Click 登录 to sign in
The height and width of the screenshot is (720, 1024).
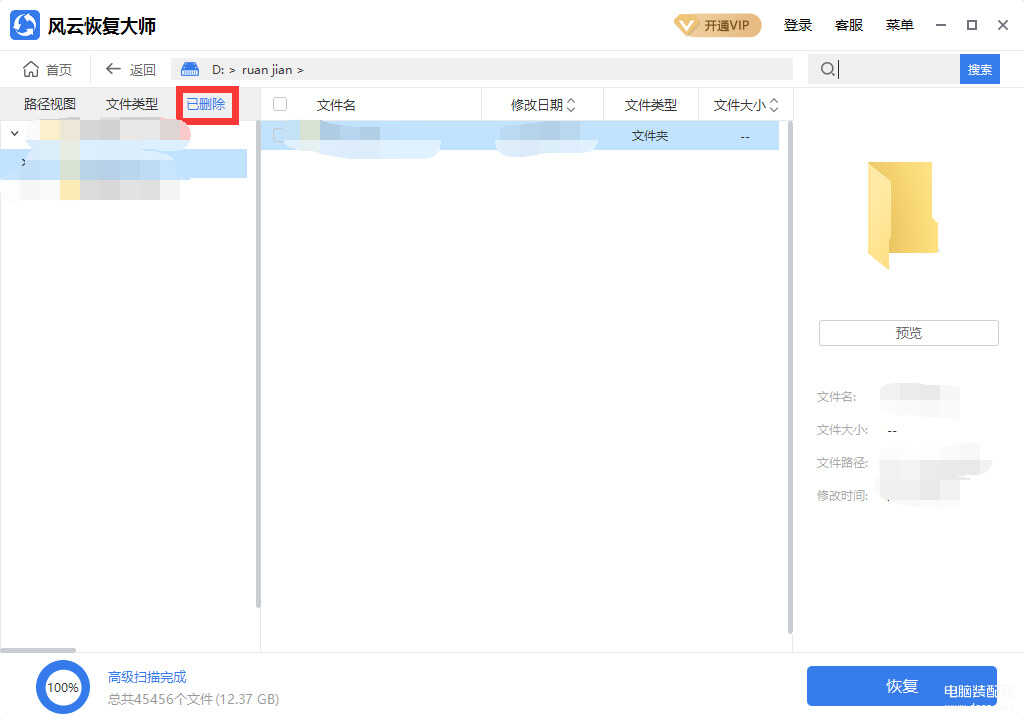[x=797, y=25]
